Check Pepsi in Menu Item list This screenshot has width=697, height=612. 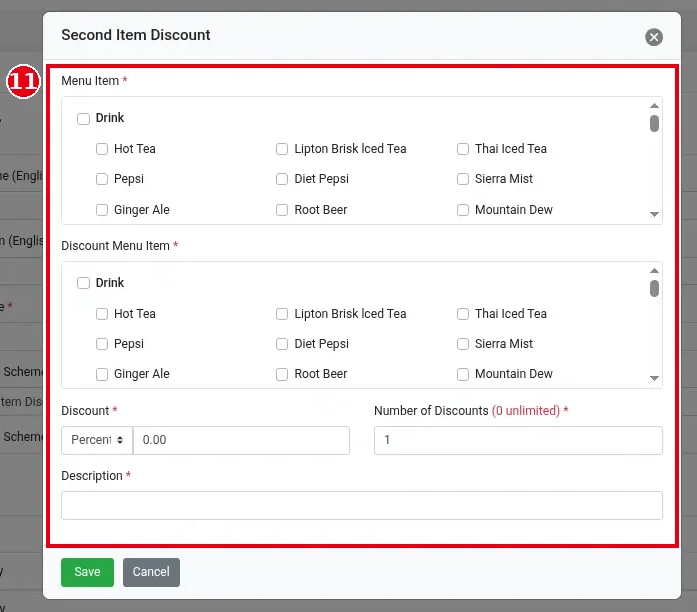(102, 179)
